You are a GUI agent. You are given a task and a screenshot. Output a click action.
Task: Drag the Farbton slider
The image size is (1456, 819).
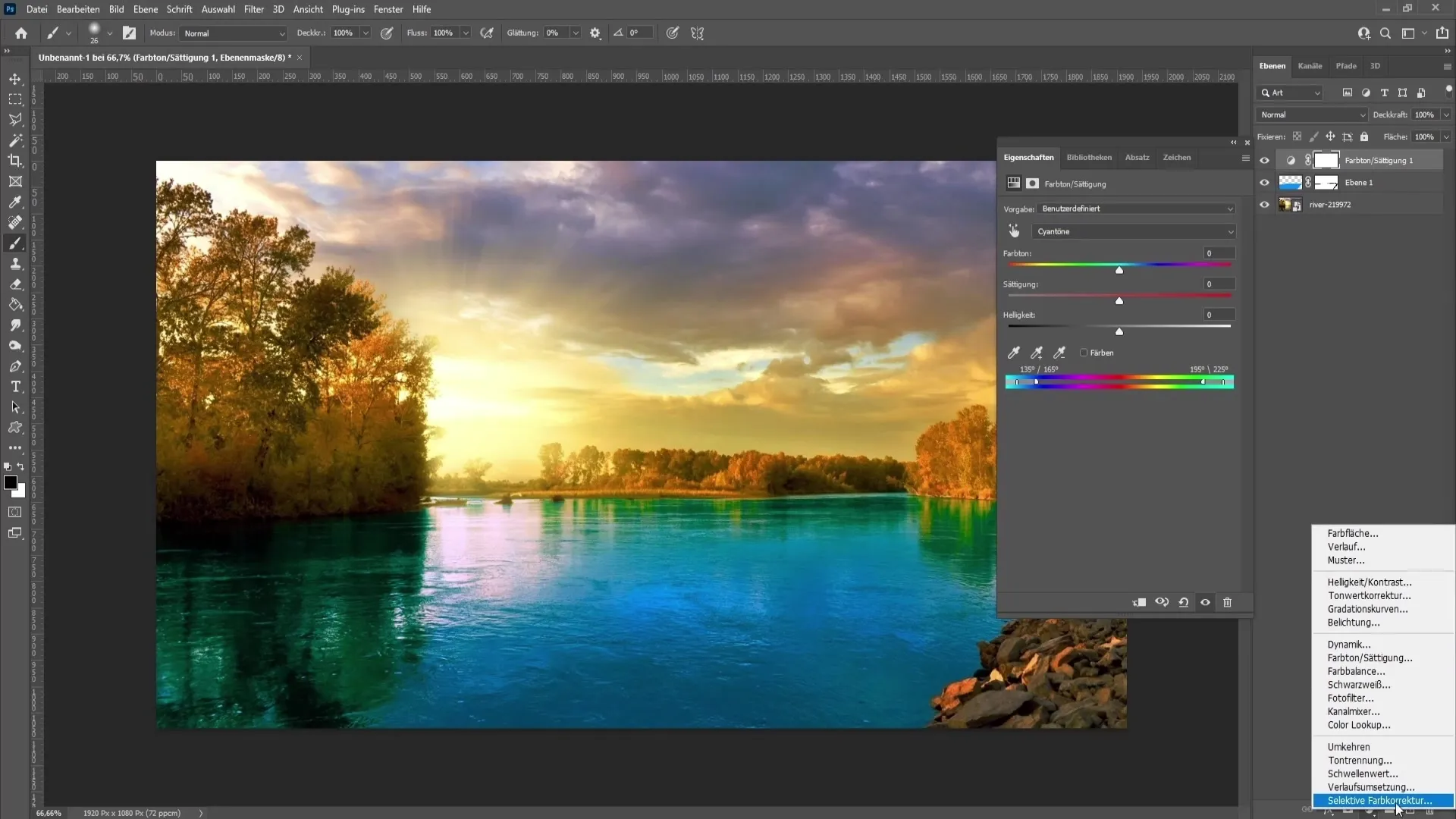click(x=1119, y=269)
